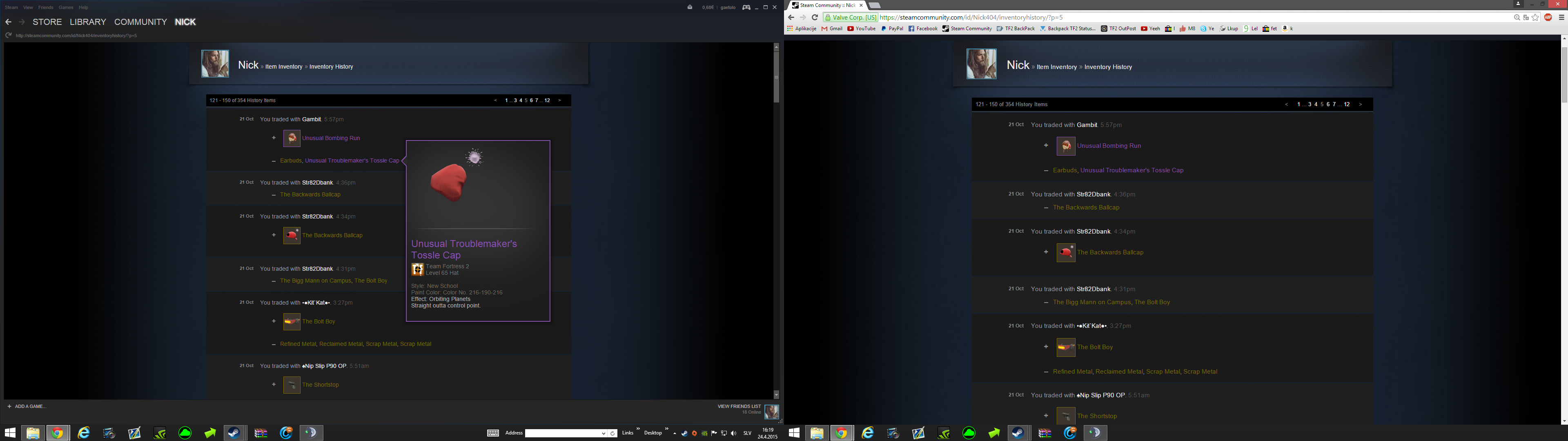Go to next page arrow in Chrome pagination

(1361, 105)
